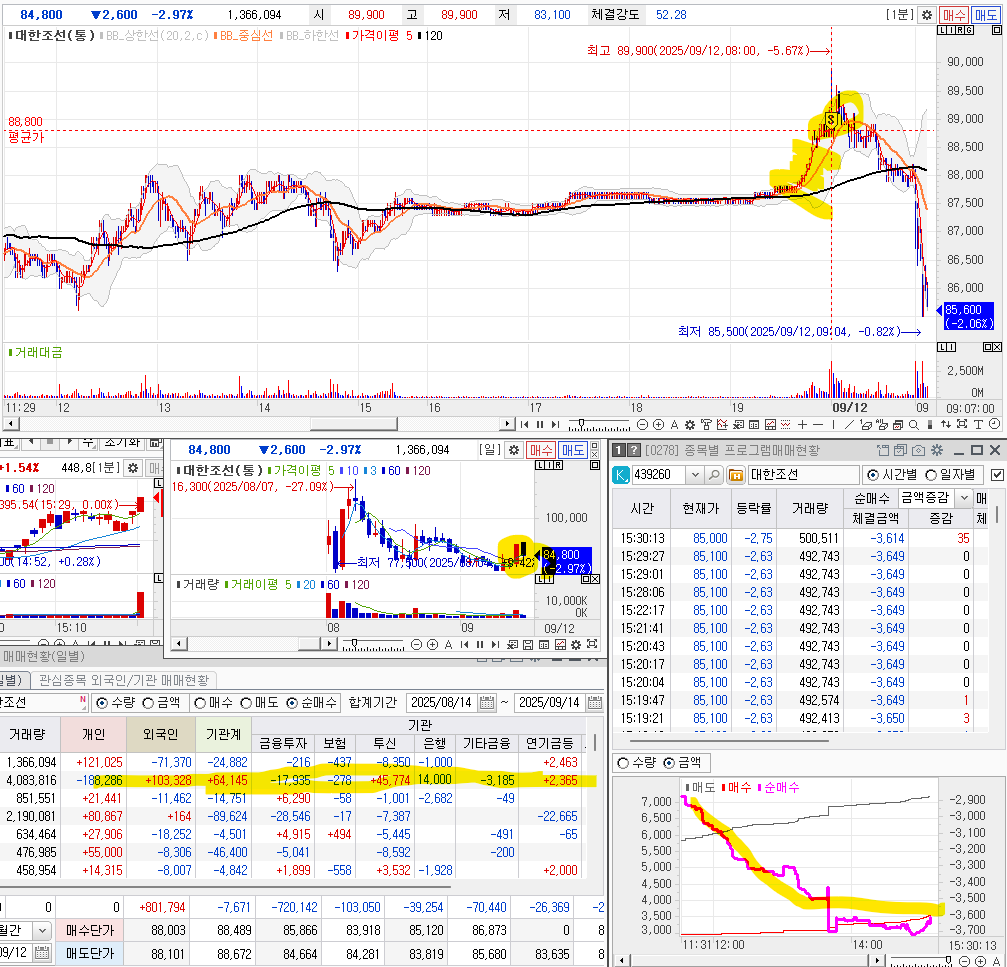
Task: Click the erase-all tool in the chart toolbar
Action: click(881, 424)
